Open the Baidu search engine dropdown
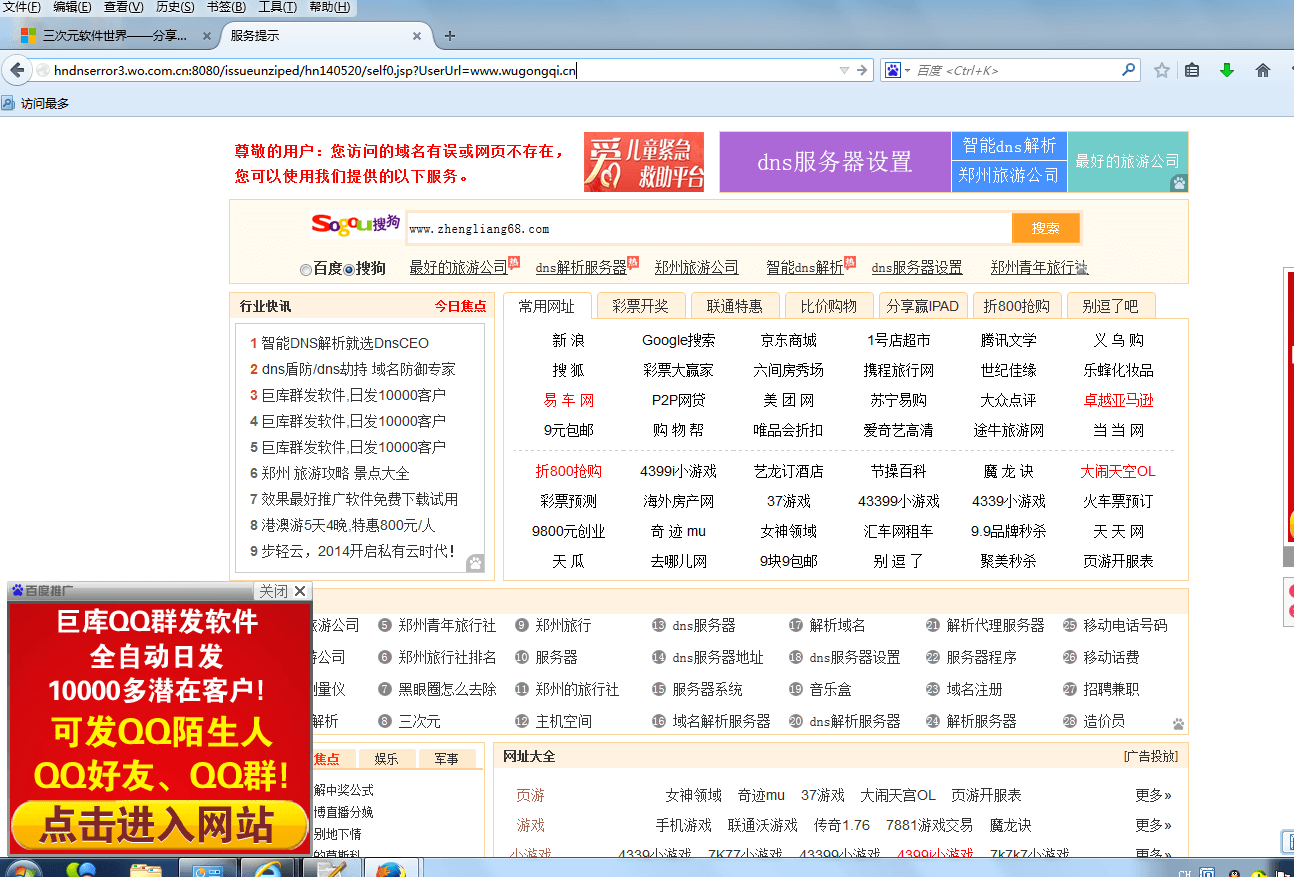Screen dimensions: 1294x877 (897, 70)
